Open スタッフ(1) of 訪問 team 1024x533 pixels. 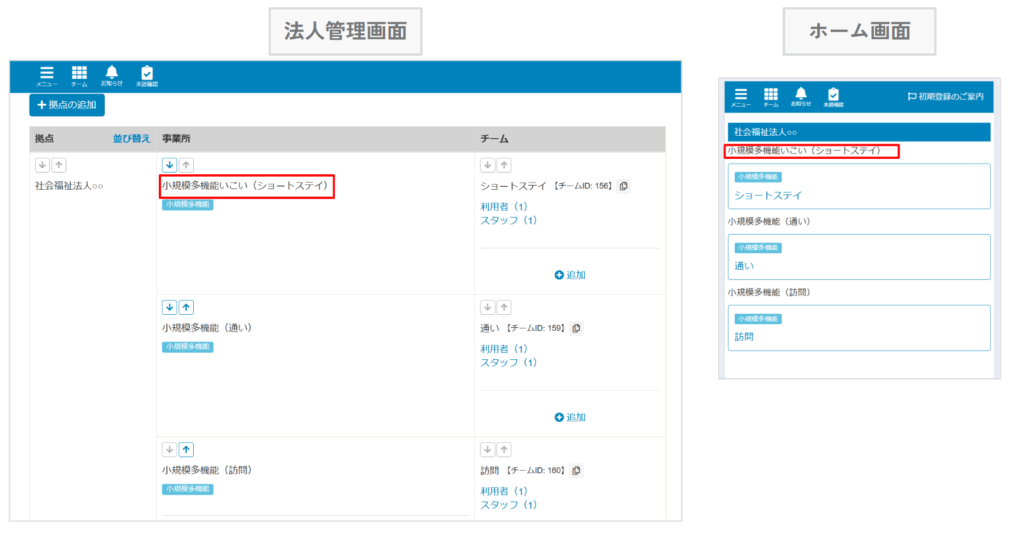(508, 505)
